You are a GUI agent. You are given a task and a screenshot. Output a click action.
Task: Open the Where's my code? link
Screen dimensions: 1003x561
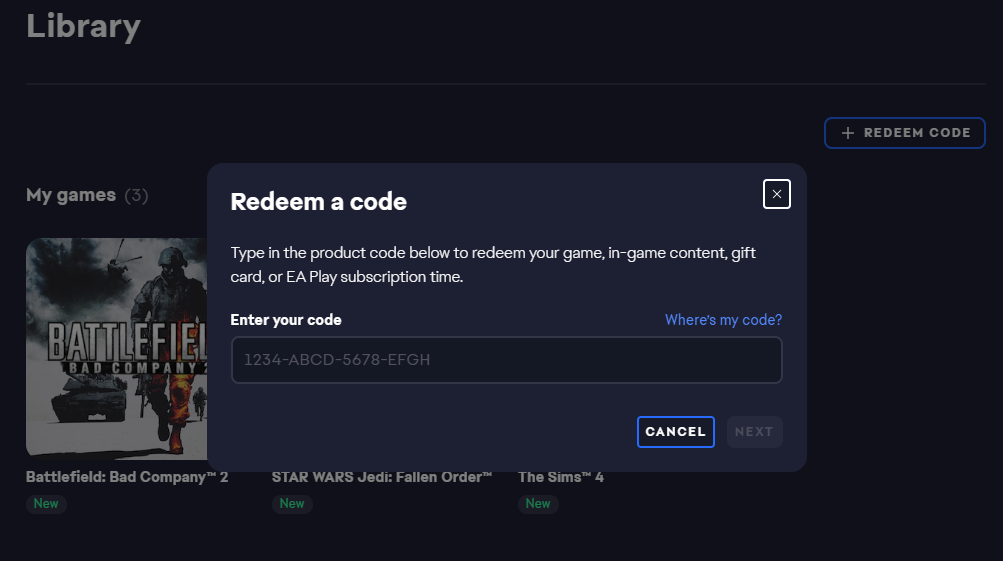tap(723, 320)
